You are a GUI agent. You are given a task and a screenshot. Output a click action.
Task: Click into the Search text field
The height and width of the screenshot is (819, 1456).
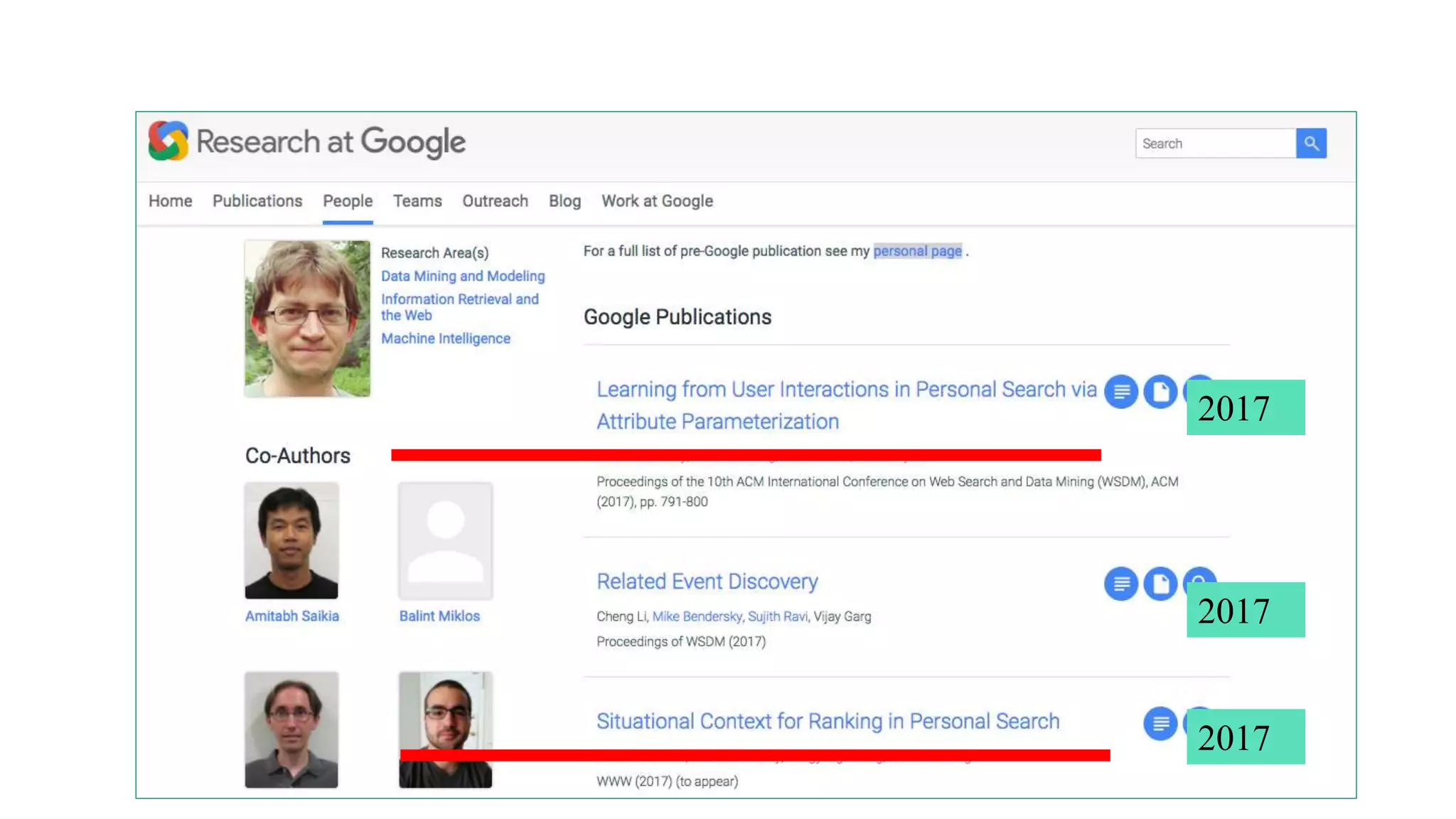coord(1214,144)
